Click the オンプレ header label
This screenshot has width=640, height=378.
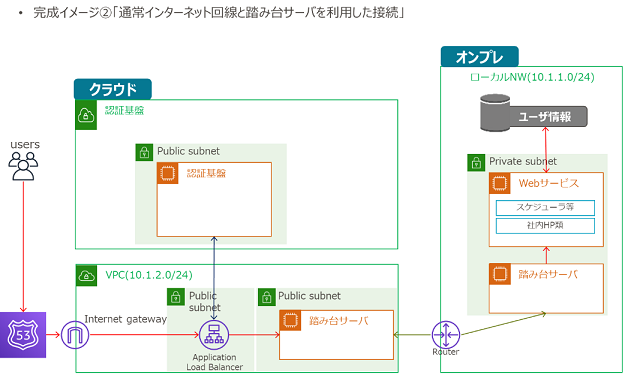coord(480,57)
